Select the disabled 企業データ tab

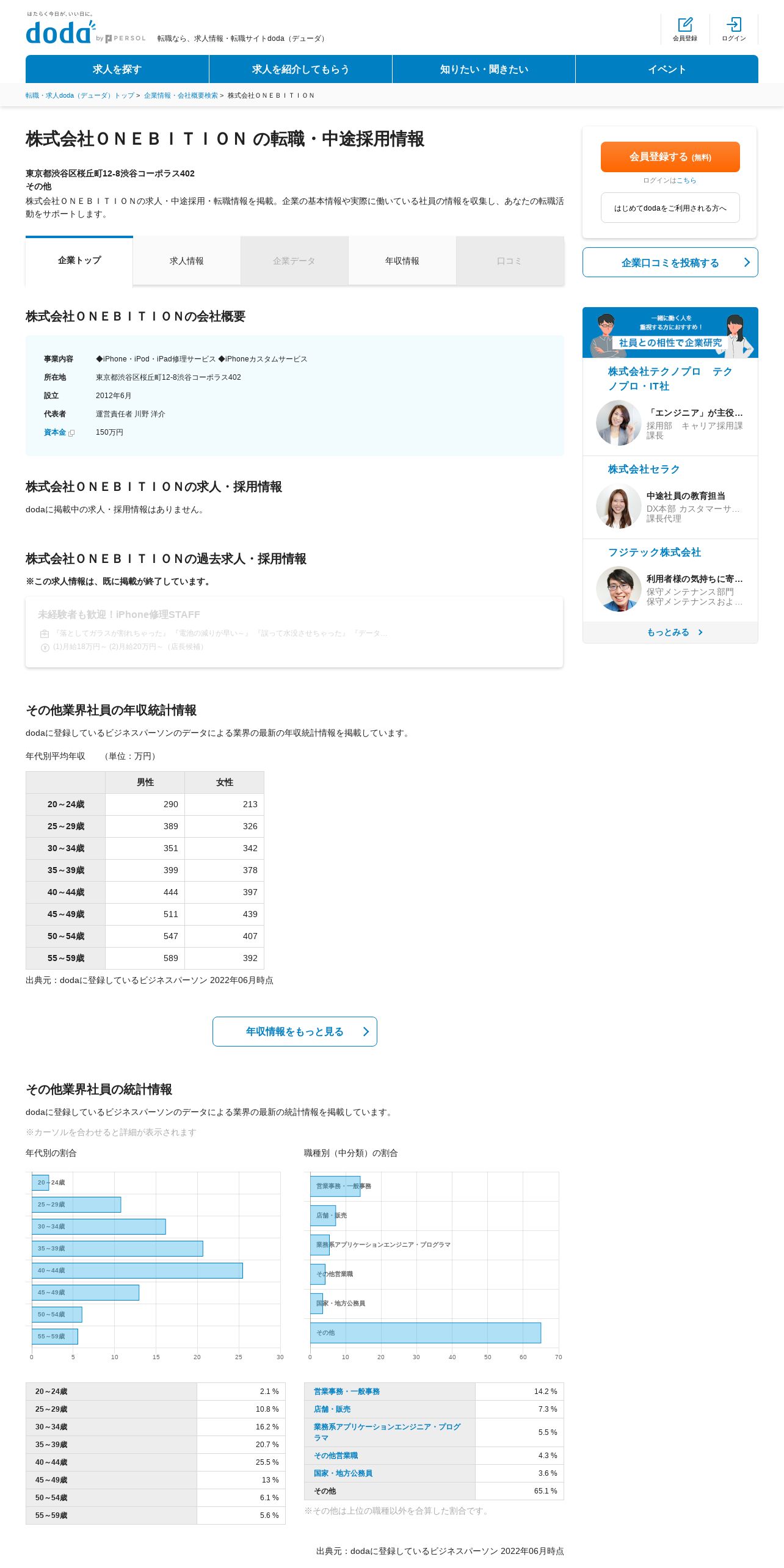tap(294, 261)
